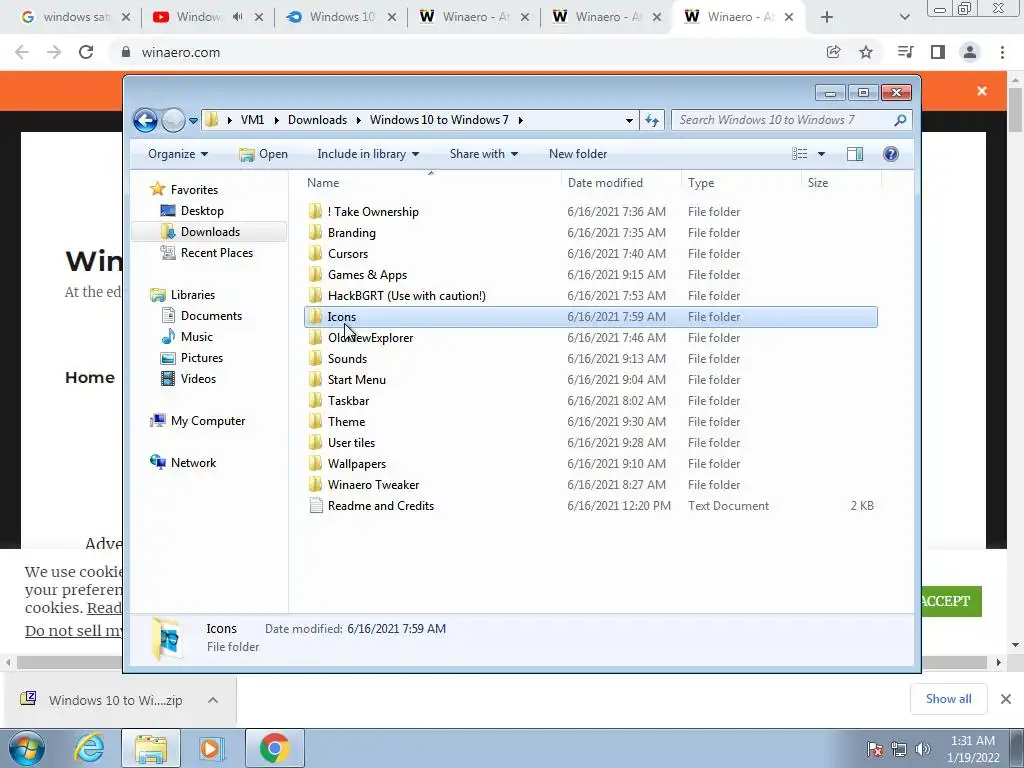This screenshot has height=768, width=1024.
Task: Click the Explorer help question mark icon
Action: pyautogui.click(x=891, y=154)
